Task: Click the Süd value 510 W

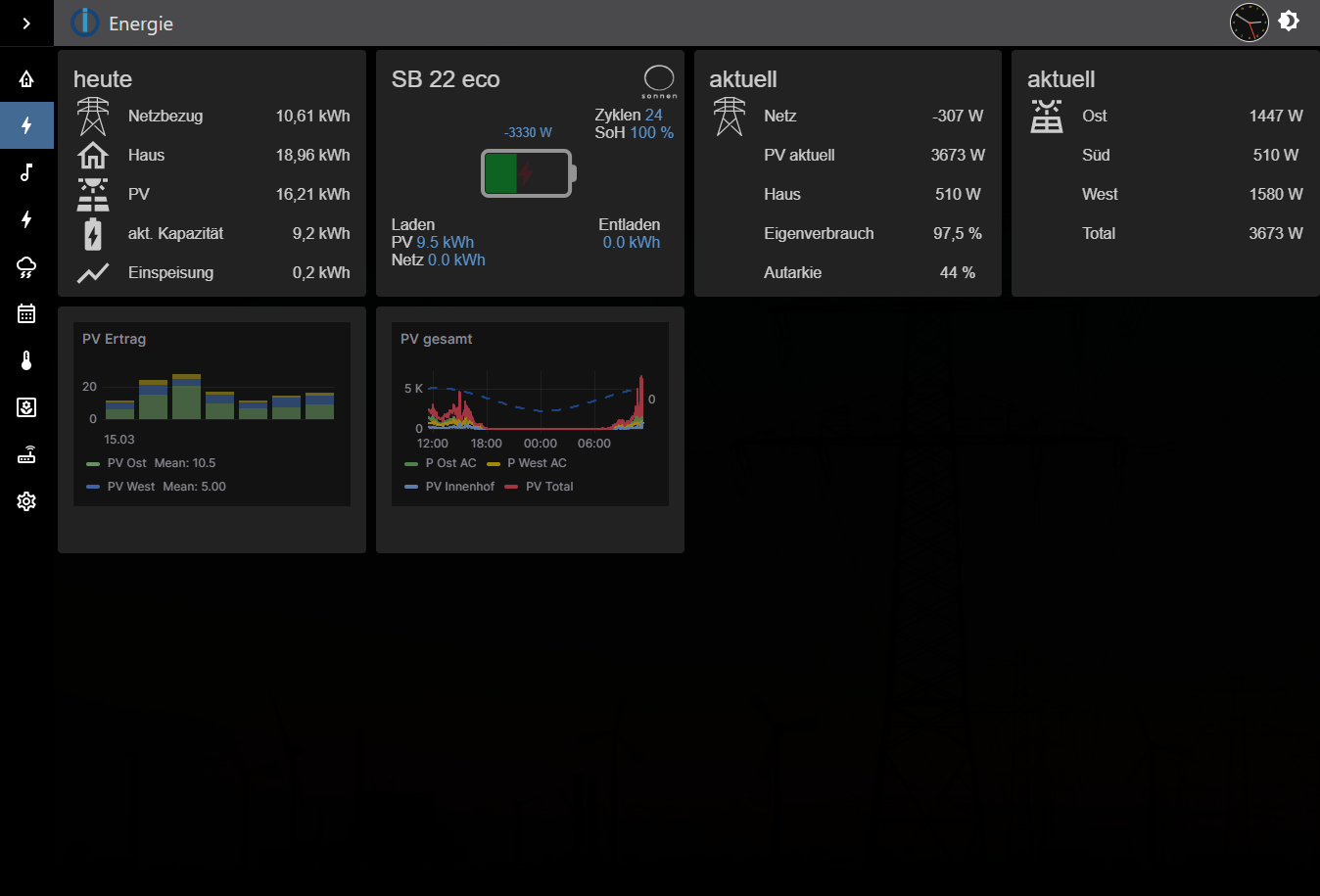Action: point(1276,155)
